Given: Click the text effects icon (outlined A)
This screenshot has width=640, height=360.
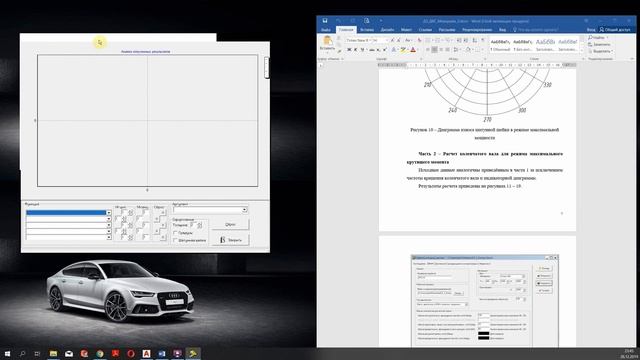Looking at the screenshot, I should coord(393,50).
